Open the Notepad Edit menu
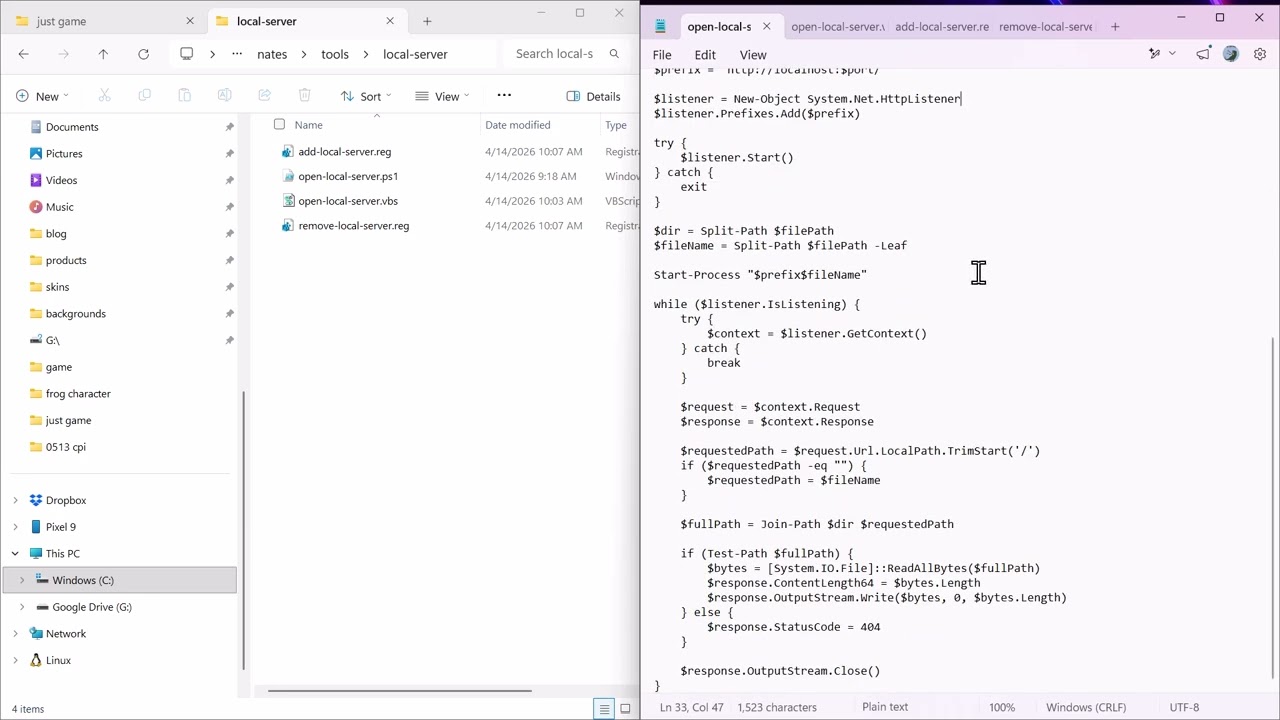Image resolution: width=1280 pixels, height=720 pixels. click(705, 55)
